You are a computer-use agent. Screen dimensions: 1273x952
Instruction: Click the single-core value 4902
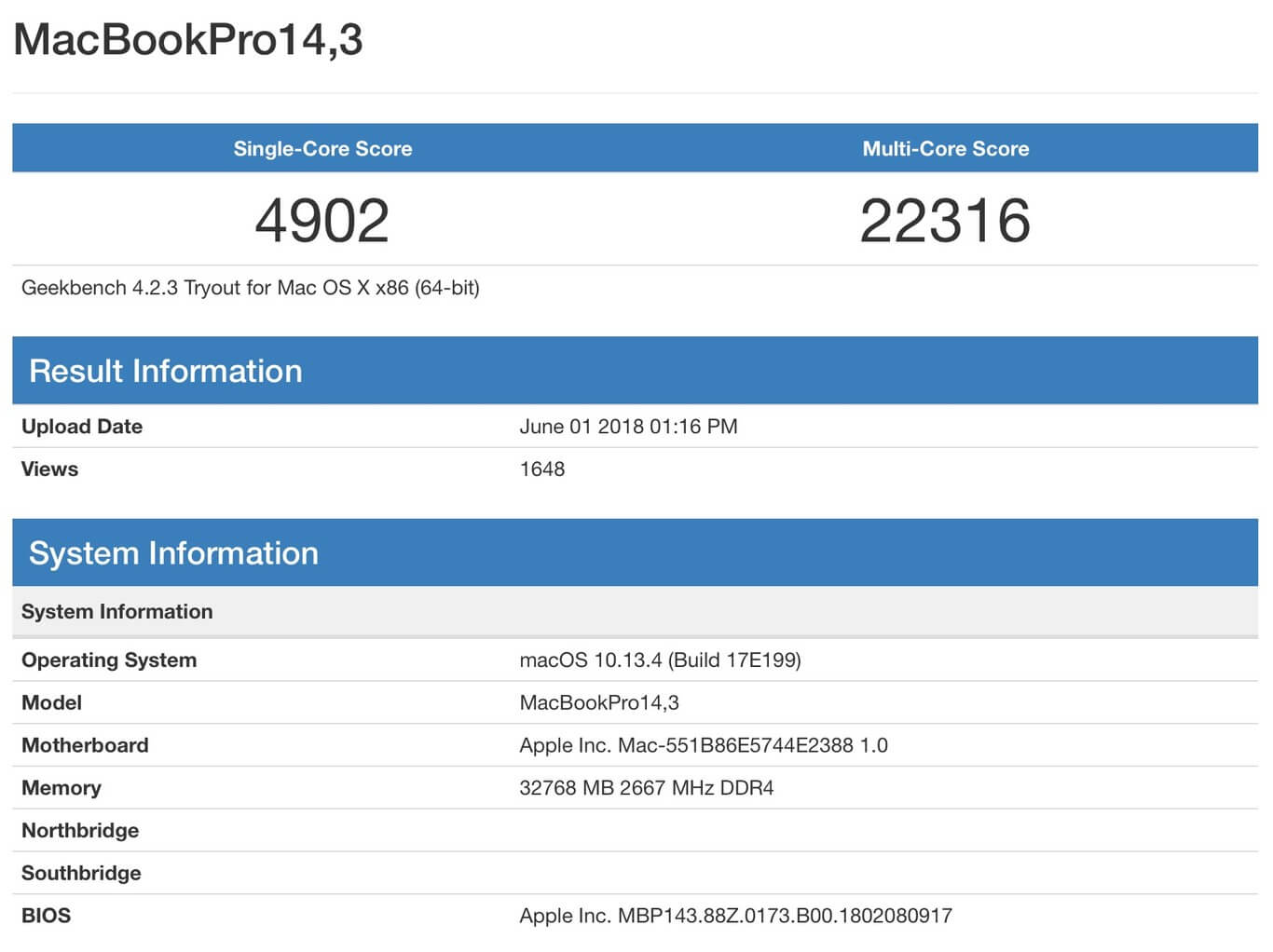[x=322, y=221]
